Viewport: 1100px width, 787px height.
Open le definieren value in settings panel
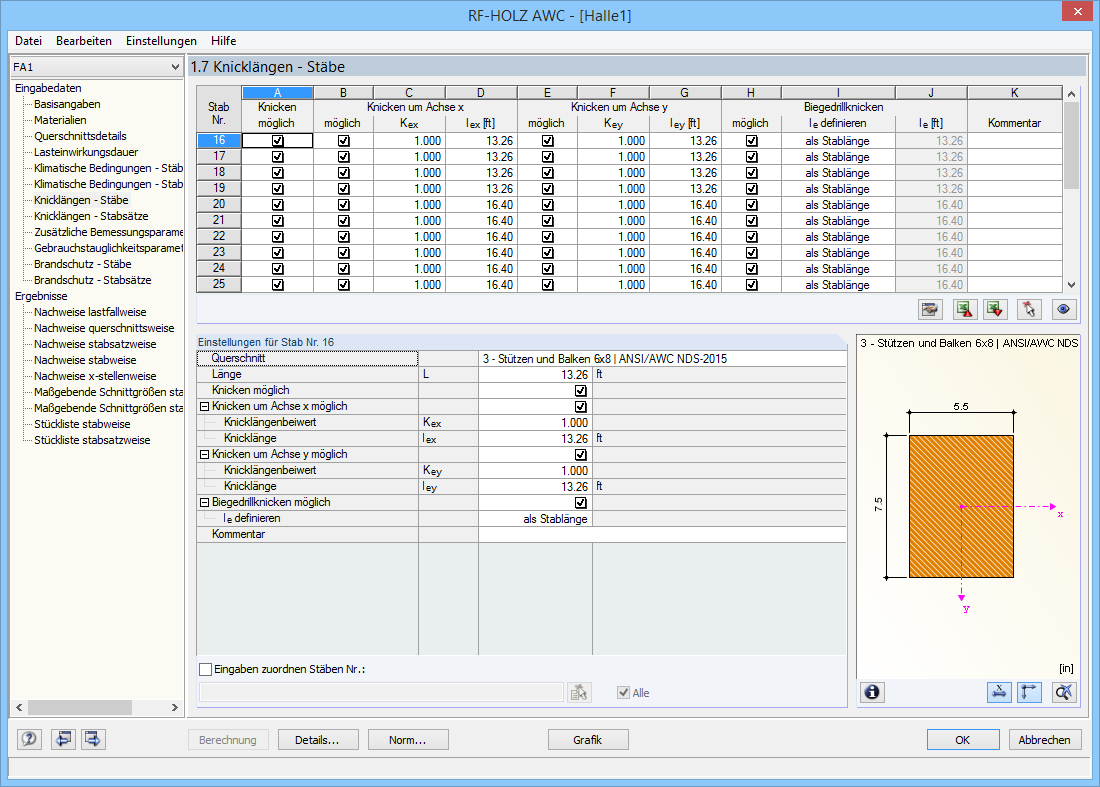[536, 519]
